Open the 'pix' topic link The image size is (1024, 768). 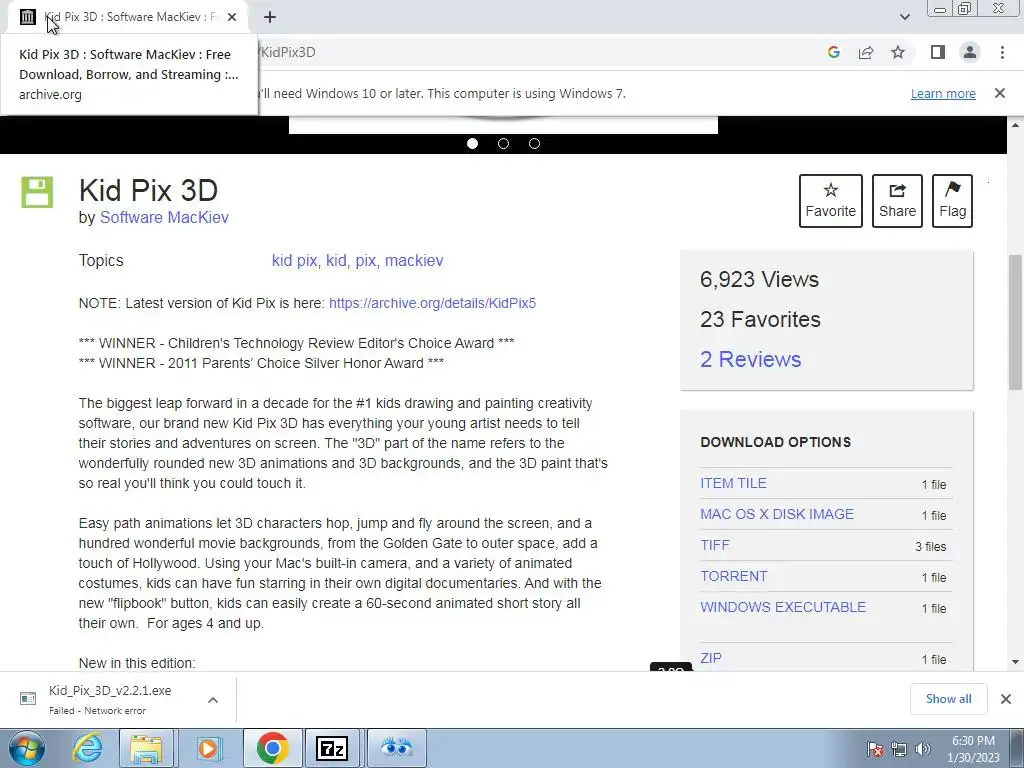(x=366, y=261)
